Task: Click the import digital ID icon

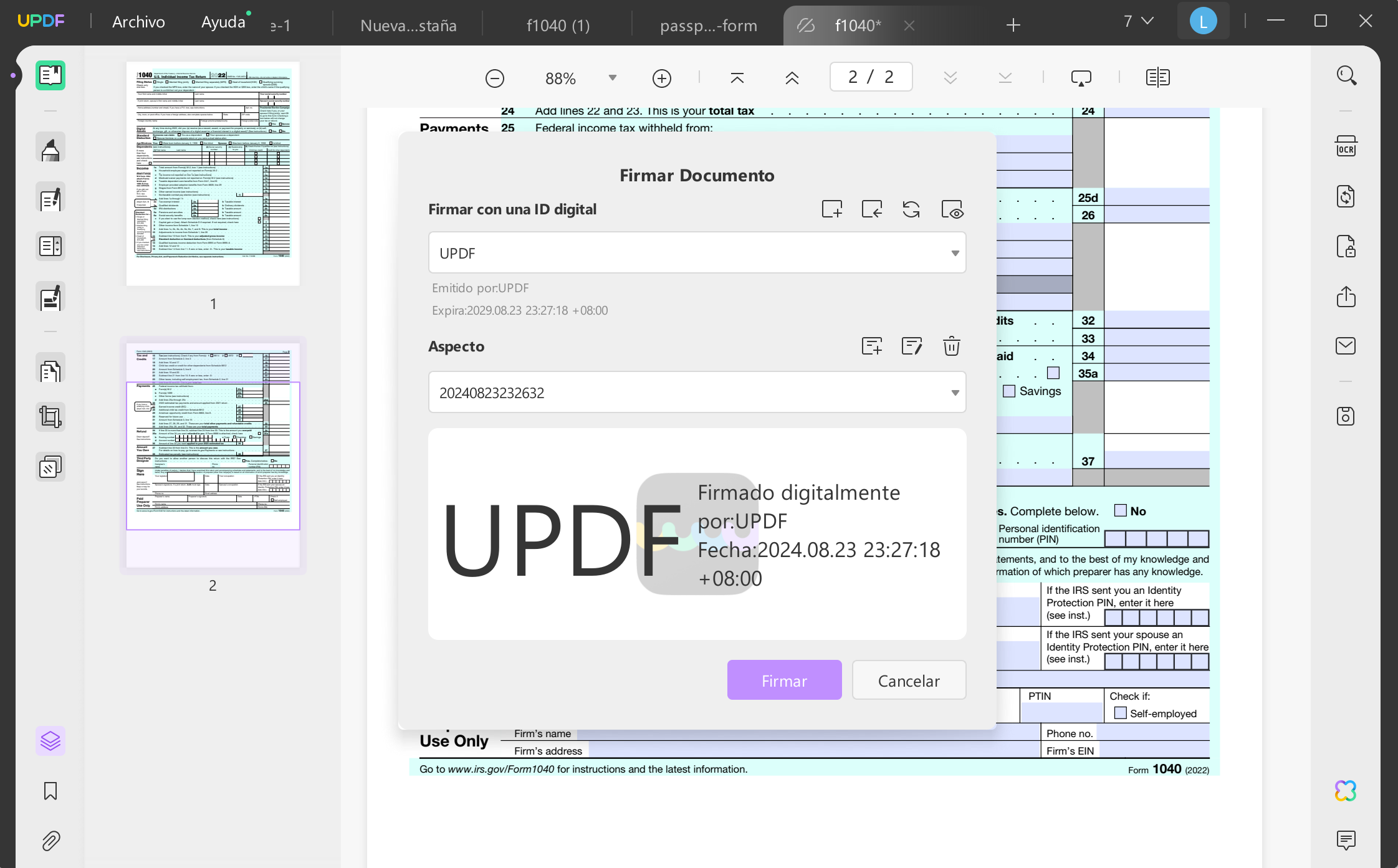Action: pos(872,209)
